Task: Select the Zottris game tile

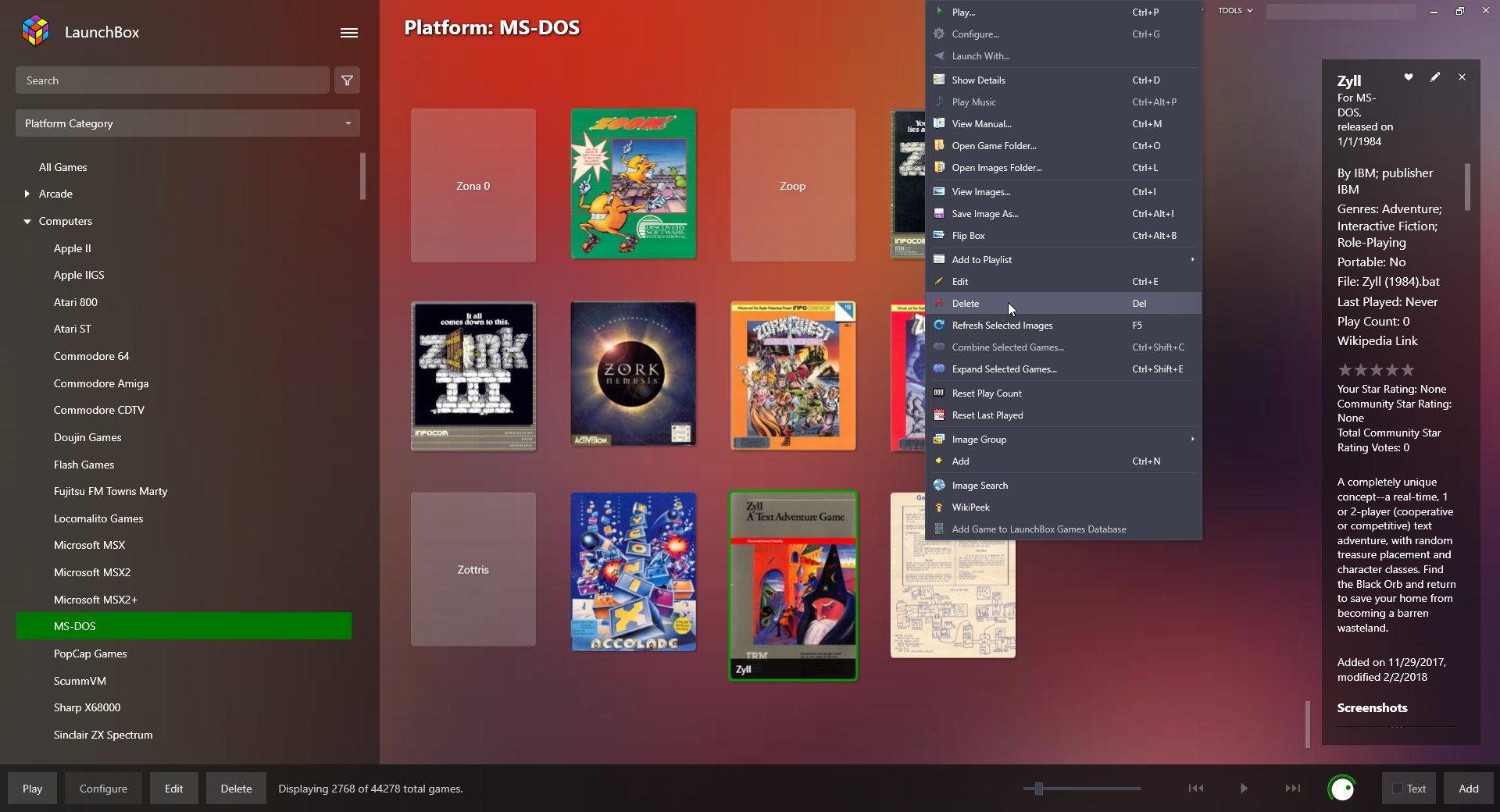Action: click(x=473, y=569)
